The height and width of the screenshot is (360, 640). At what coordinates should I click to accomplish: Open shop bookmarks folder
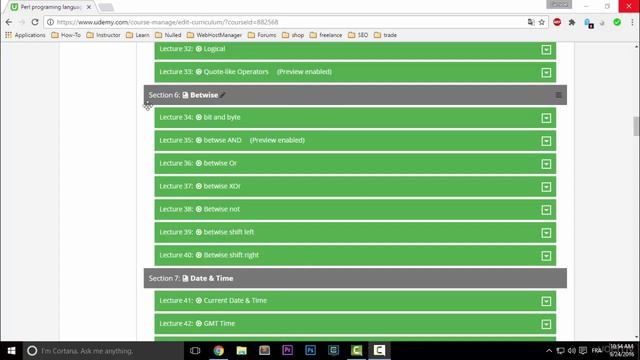(293, 35)
